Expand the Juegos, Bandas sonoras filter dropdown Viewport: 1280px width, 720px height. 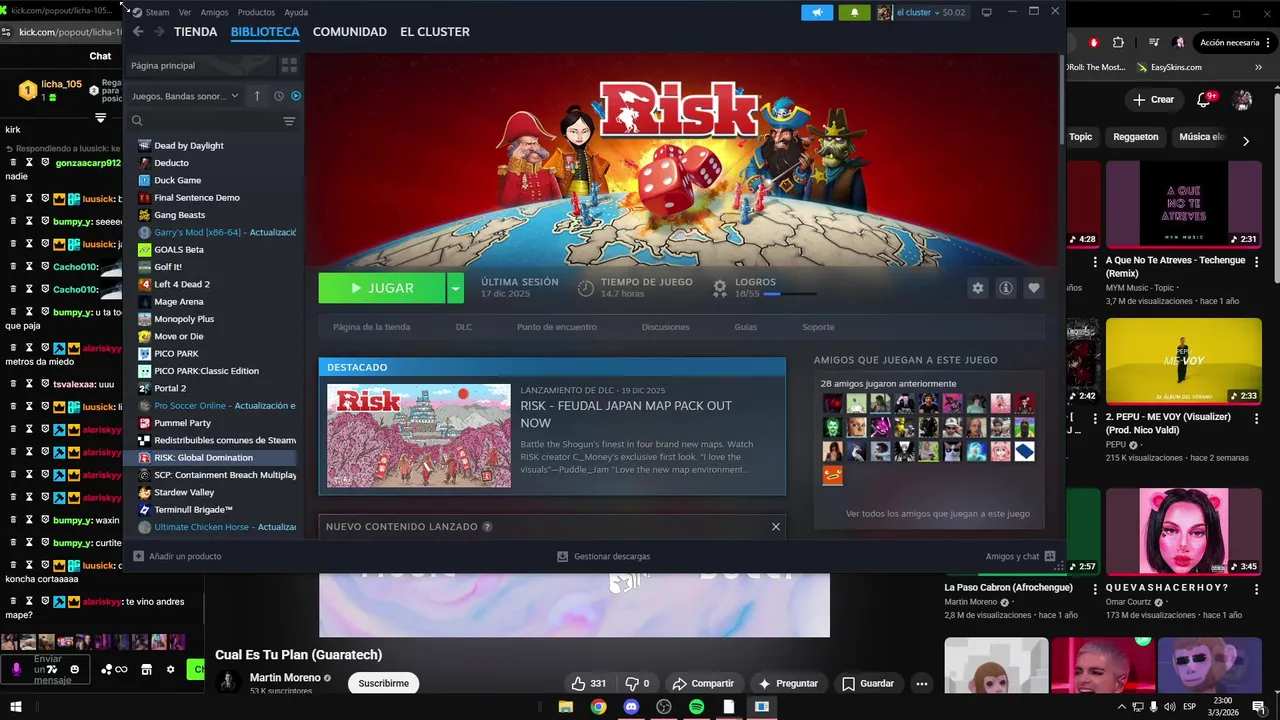[185, 96]
